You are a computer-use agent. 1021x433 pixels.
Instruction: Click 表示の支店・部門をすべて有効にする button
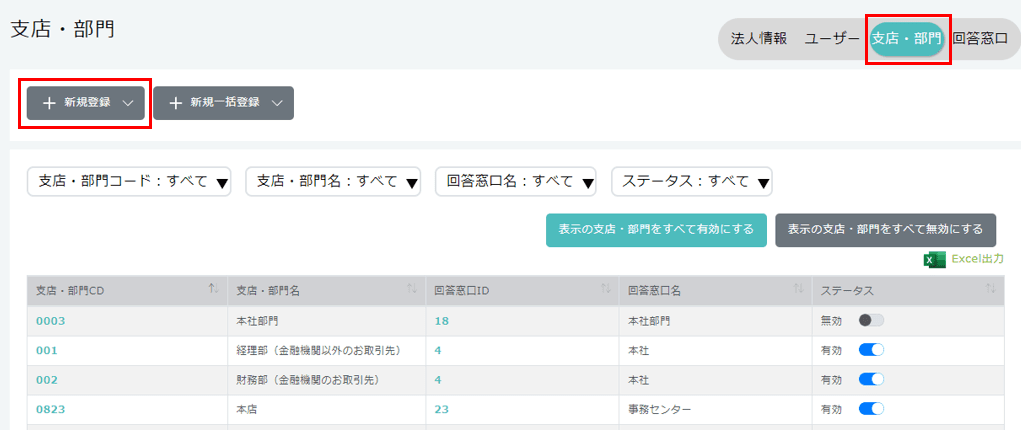tap(656, 230)
